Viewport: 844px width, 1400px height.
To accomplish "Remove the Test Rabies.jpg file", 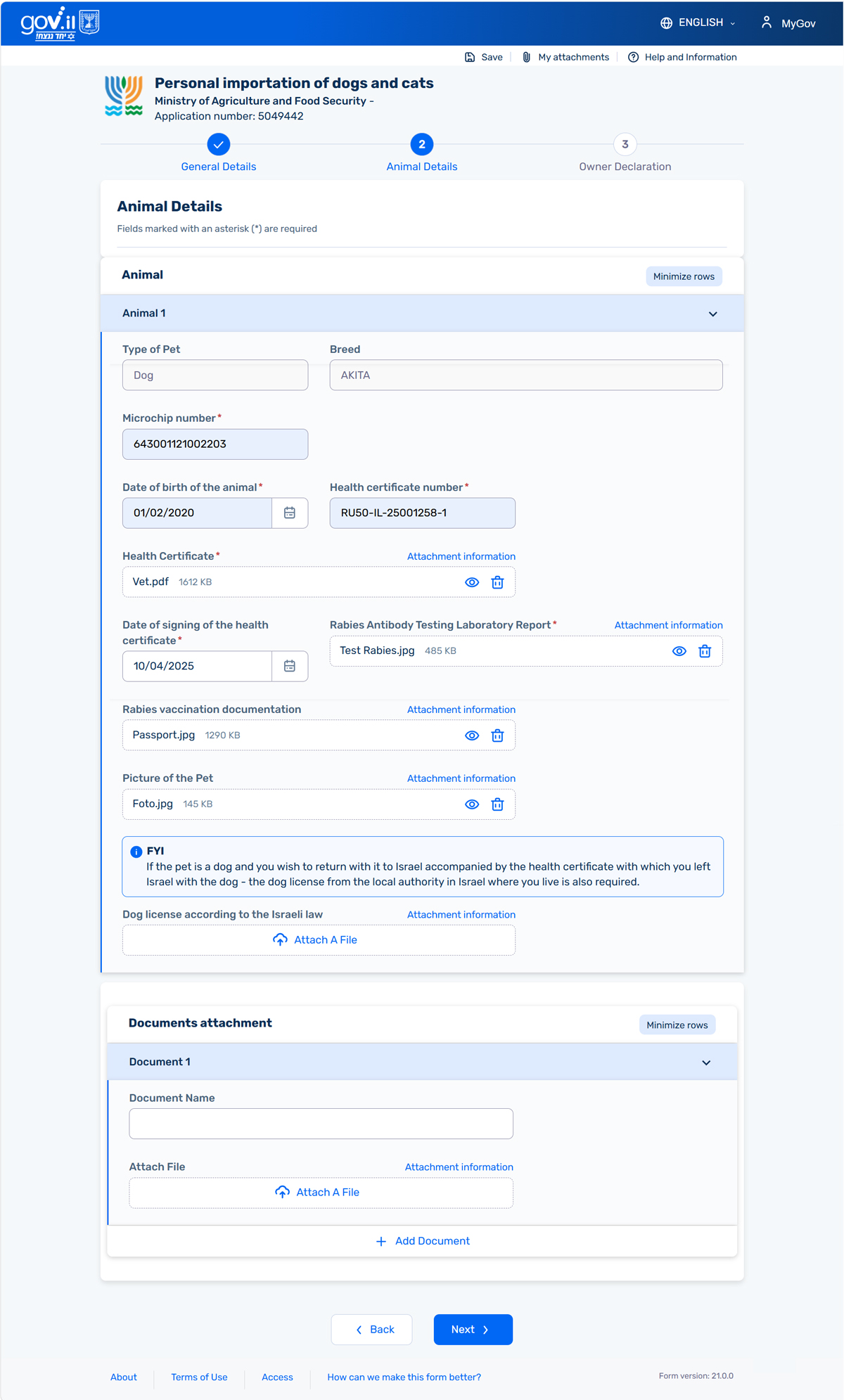I will 704,651.
